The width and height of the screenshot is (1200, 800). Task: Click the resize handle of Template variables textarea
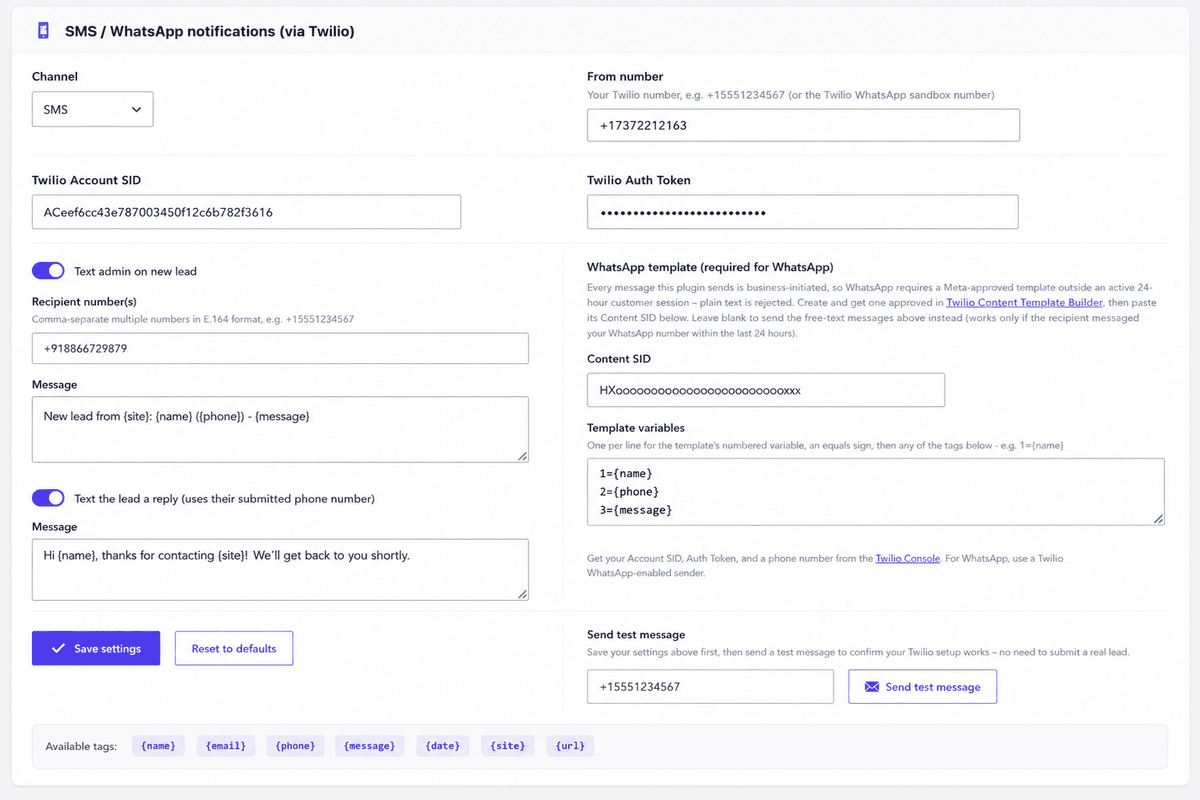pyautogui.click(x=1158, y=518)
